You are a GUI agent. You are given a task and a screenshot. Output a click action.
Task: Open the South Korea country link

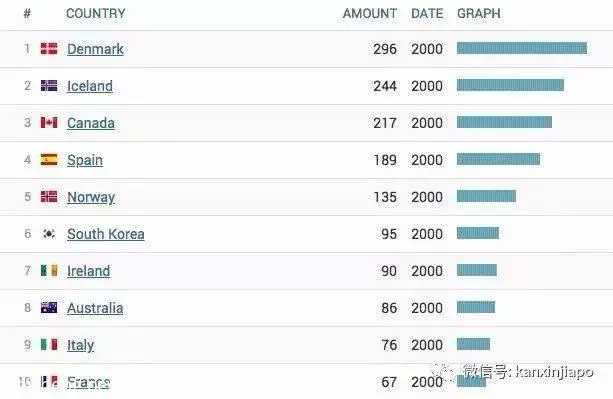click(x=106, y=234)
